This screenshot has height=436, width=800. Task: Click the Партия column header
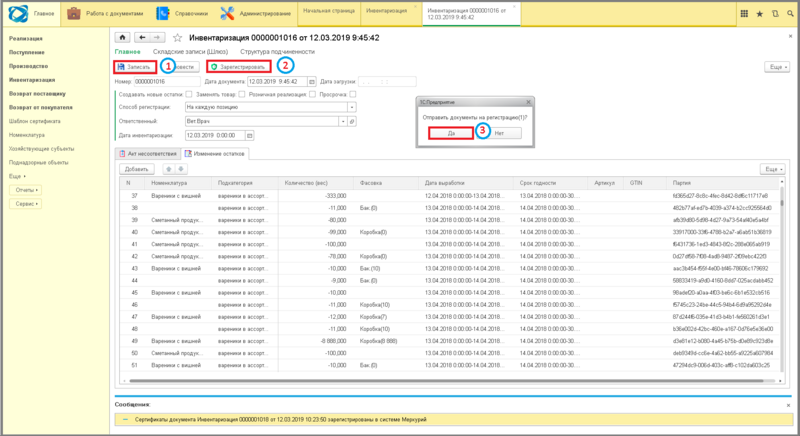[x=722, y=183]
